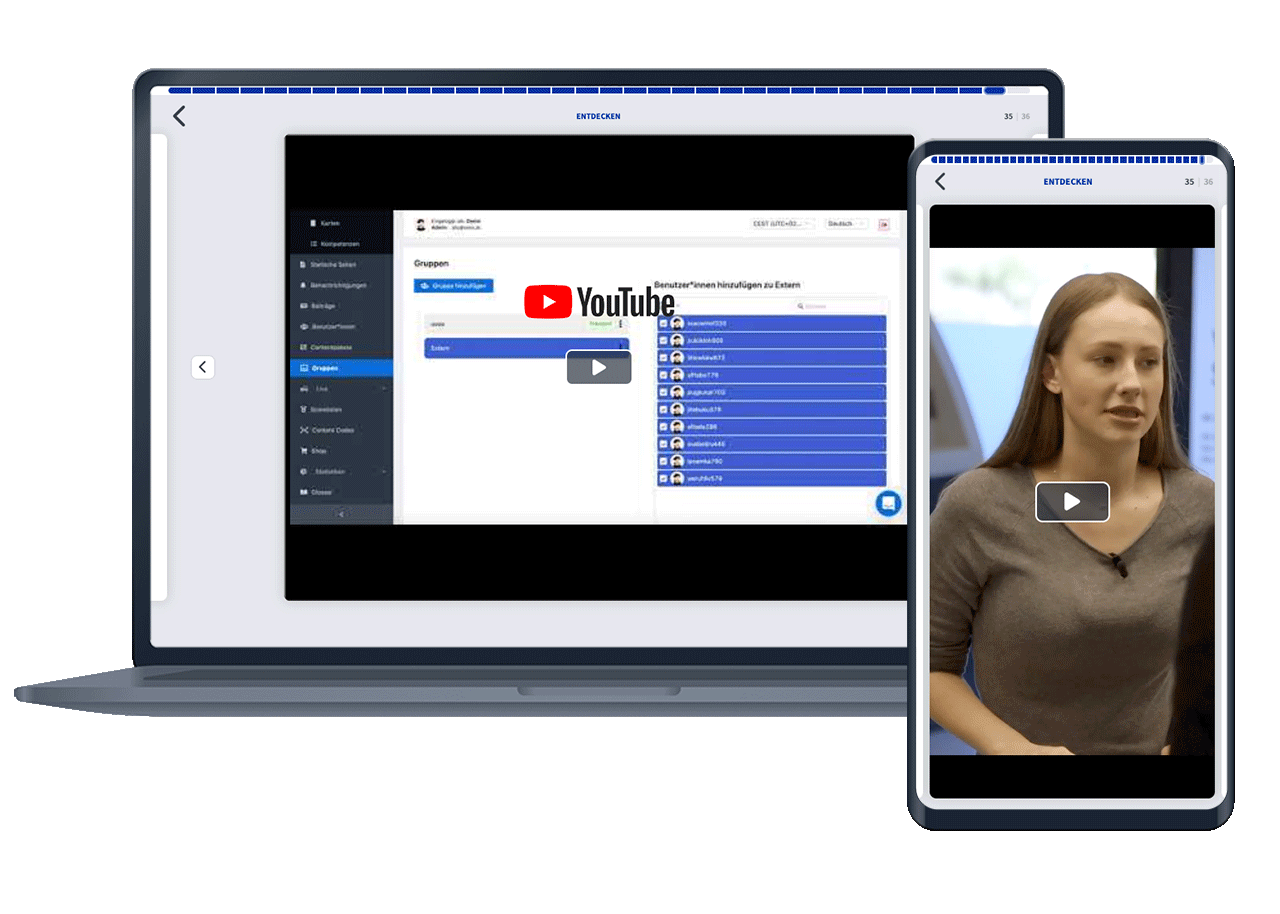This screenshot has height=914, width=1280.
Task: Play the video of the woman on the phone
Action: point(1072,502)
